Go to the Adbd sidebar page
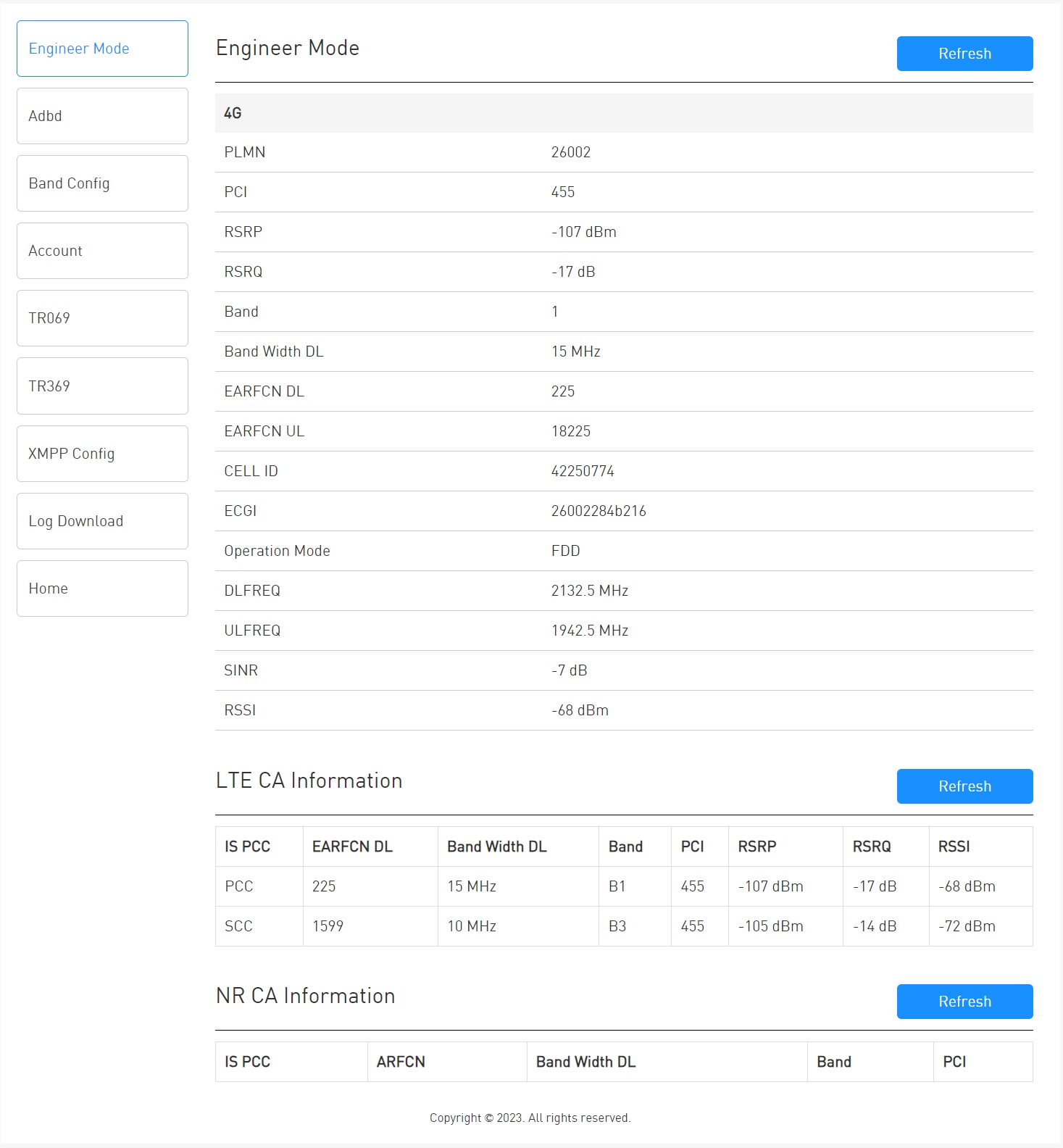 point(102,116)
